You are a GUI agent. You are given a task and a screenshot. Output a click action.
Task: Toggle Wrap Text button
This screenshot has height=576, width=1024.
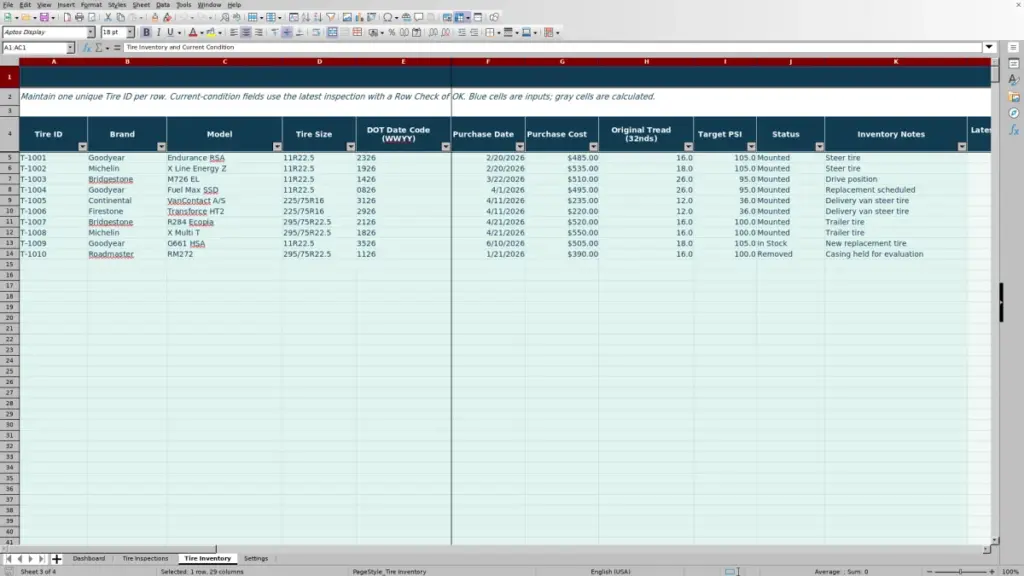pyautogui.click(x=316, y=33)
